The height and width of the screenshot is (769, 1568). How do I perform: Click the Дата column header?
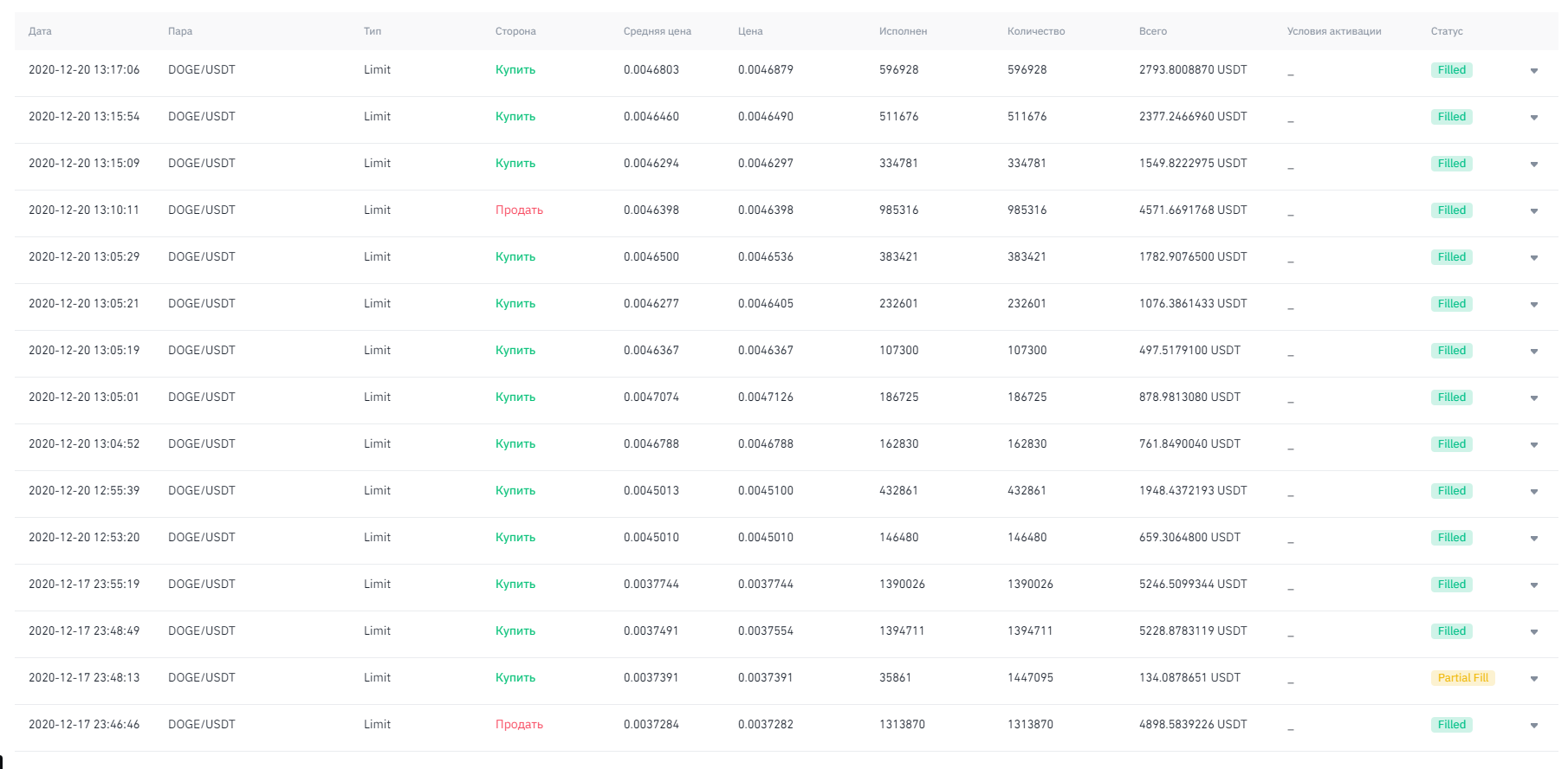tap(40, 31)
